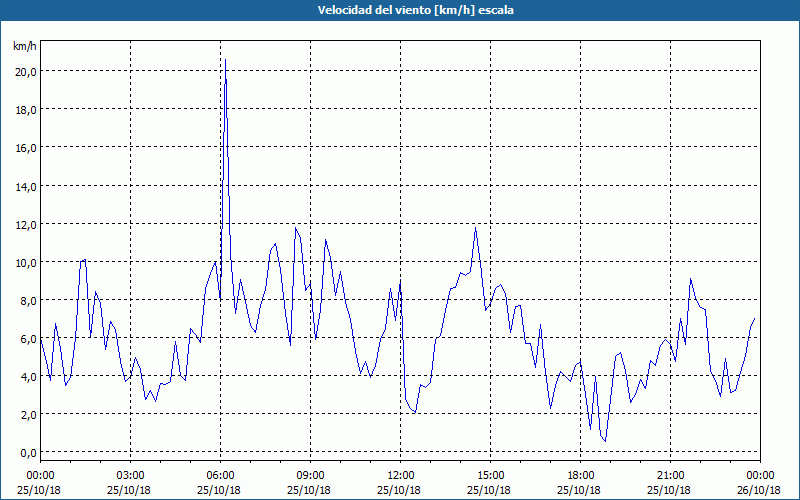Click the '8,0' y-axis value

28,301
